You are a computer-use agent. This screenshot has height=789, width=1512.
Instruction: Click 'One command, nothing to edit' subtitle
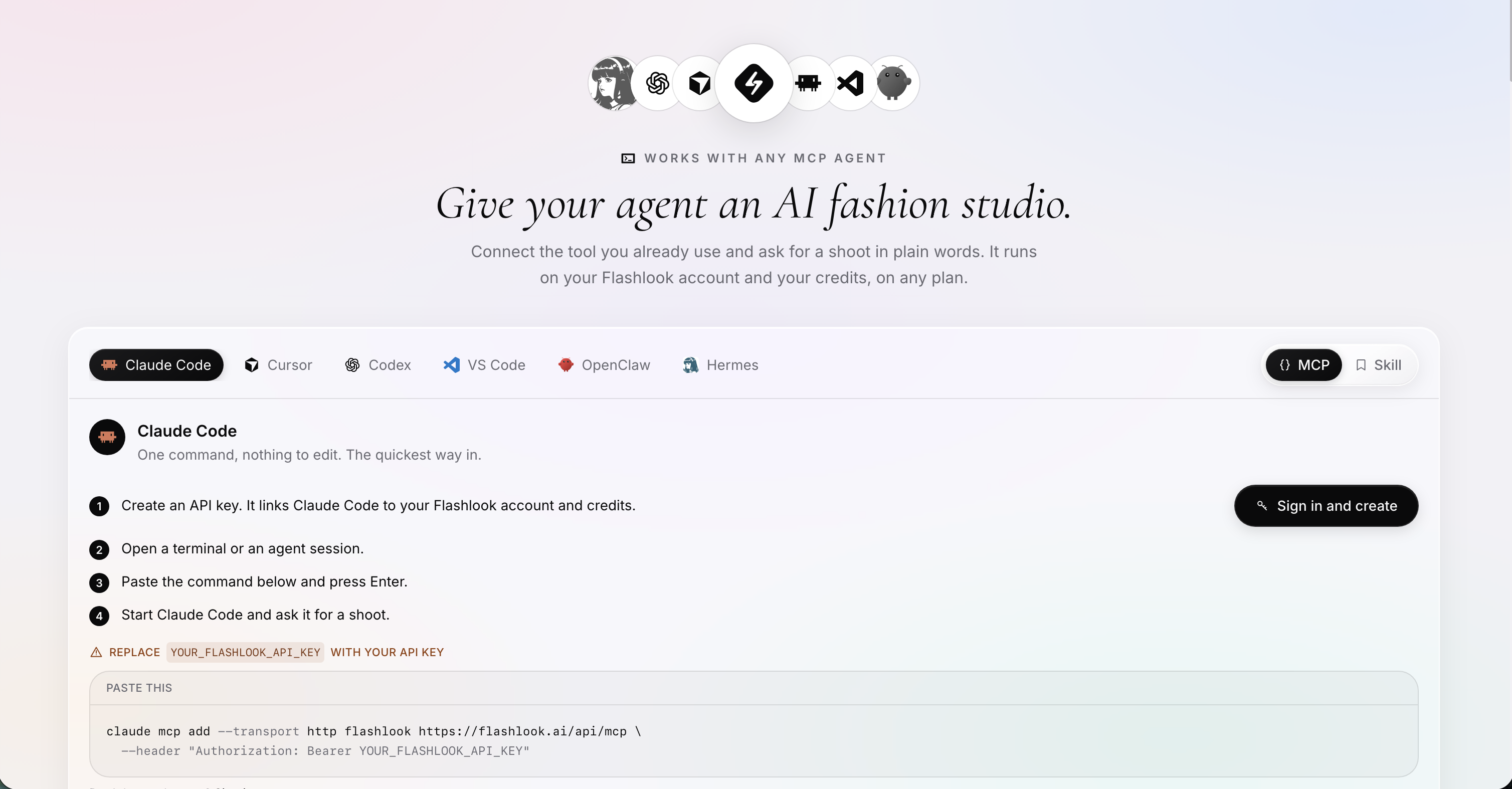(x=309, y=455)
